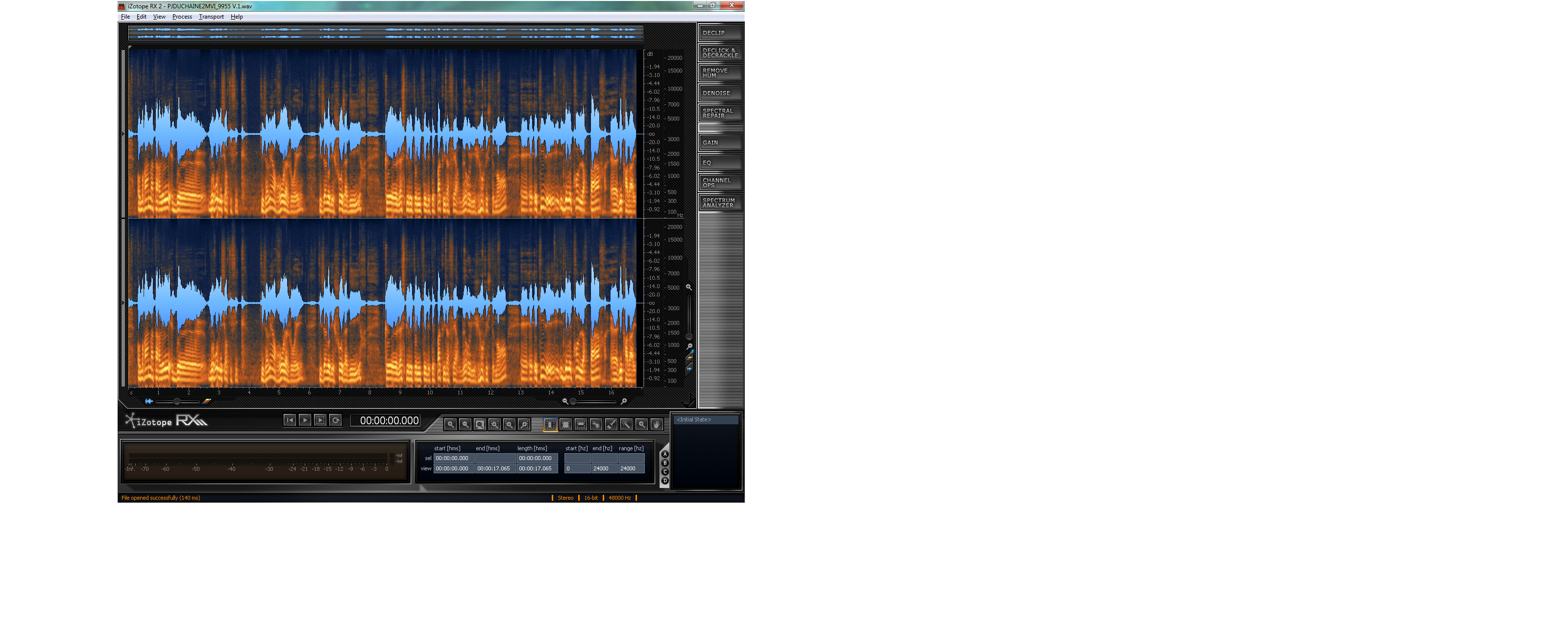Choose the brush selection tool
The width and height of the screenshot is (1568, 634).
pos(611,425)
